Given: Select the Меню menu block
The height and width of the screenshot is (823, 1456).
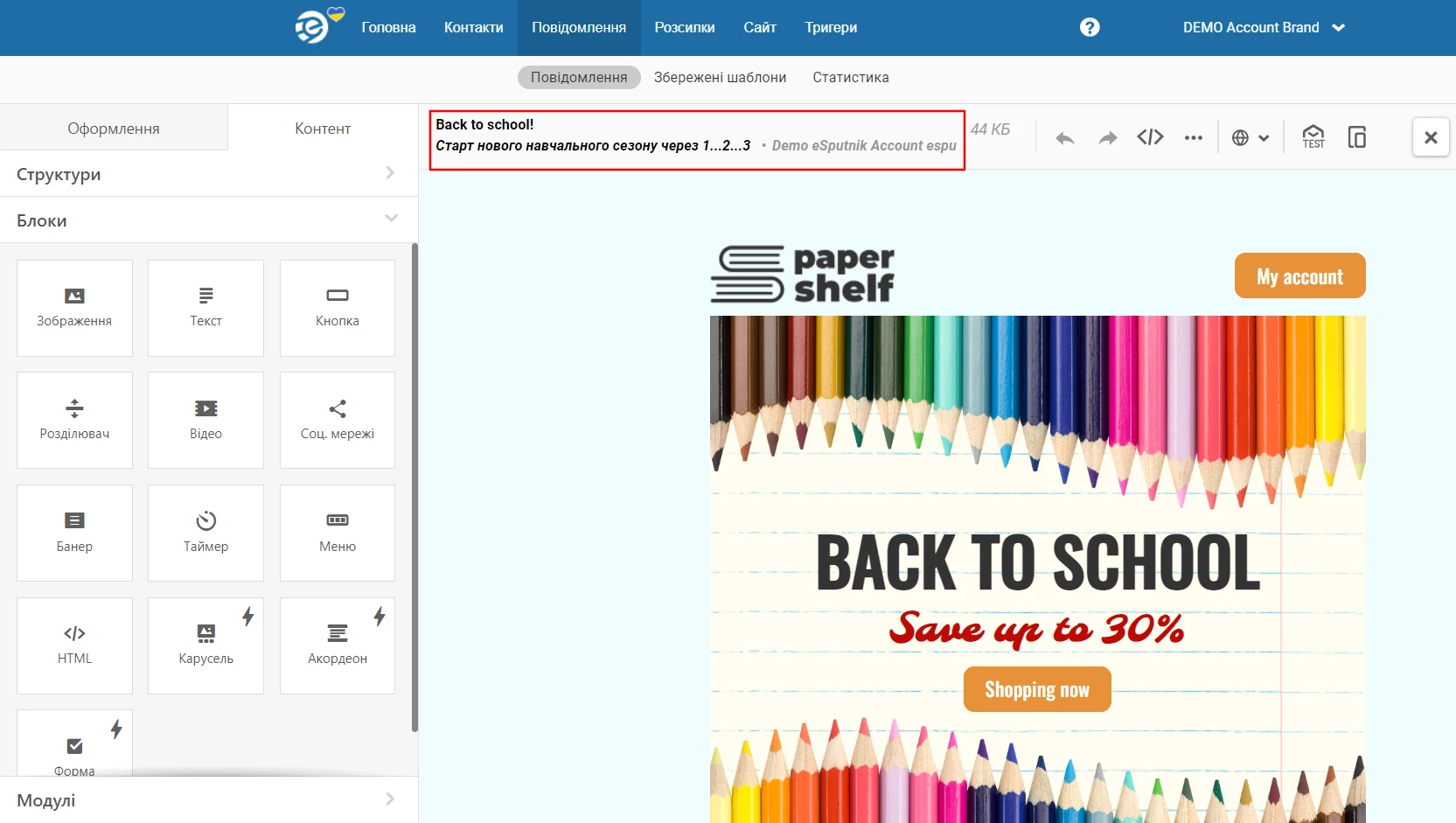Looking at the screenshot, I should click(x=338, y=533).
